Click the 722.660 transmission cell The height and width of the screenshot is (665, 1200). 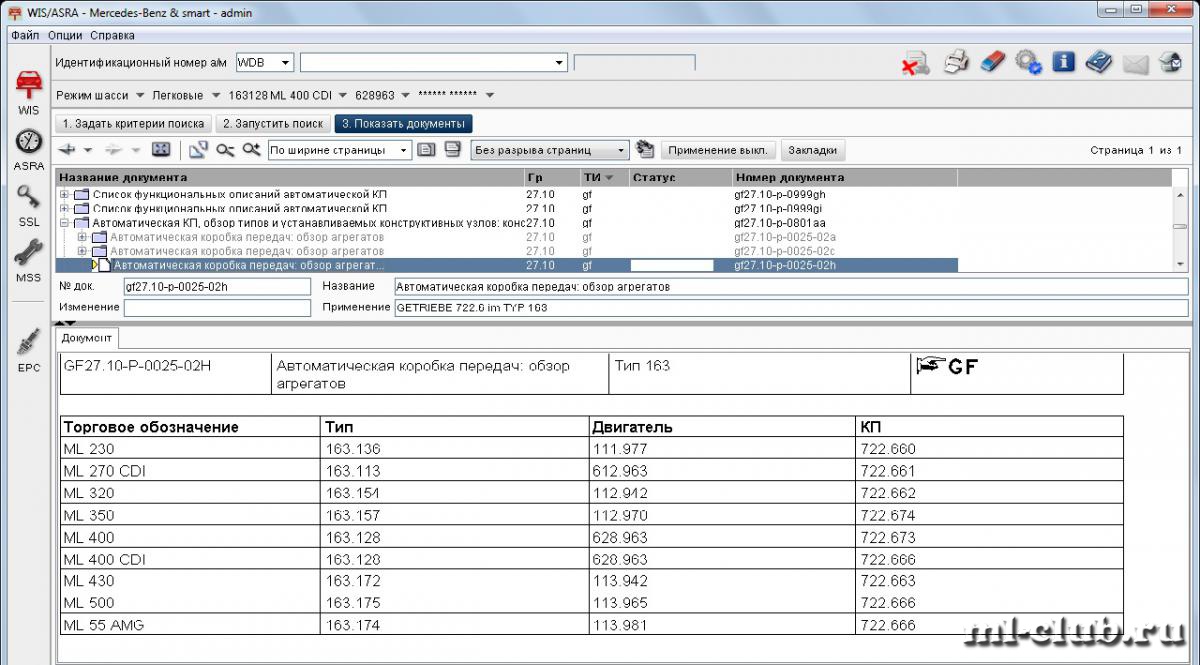[x=989, y=450]
